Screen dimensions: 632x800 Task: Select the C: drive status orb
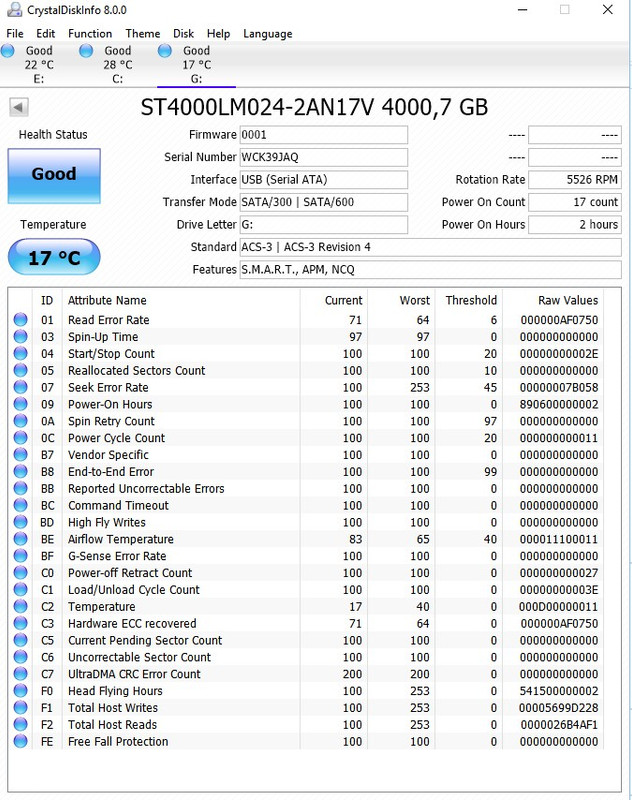tap(86, 51)
